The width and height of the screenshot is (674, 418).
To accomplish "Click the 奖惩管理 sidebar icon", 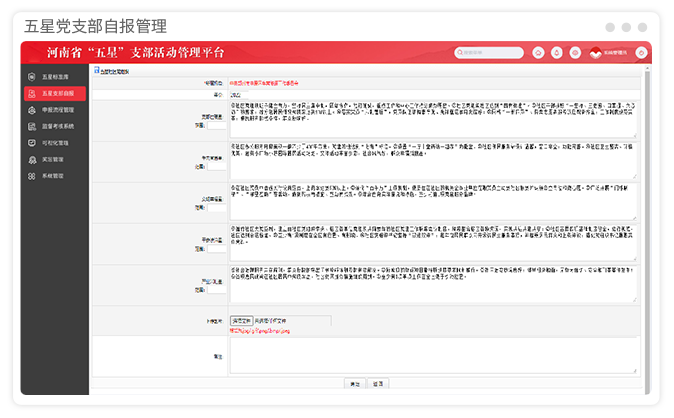I will tap(33, 159).
